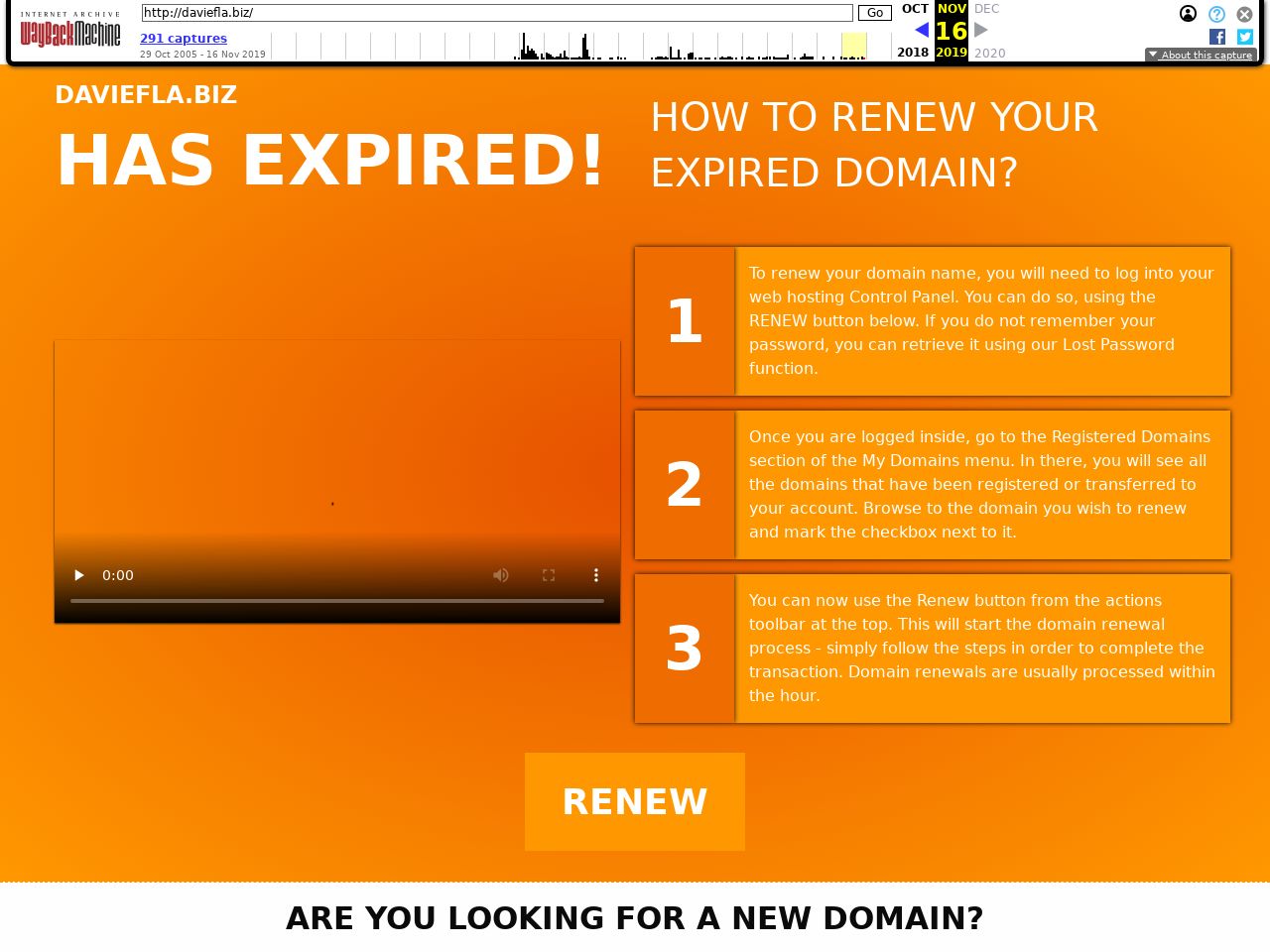Open the user account icon

1188,14
